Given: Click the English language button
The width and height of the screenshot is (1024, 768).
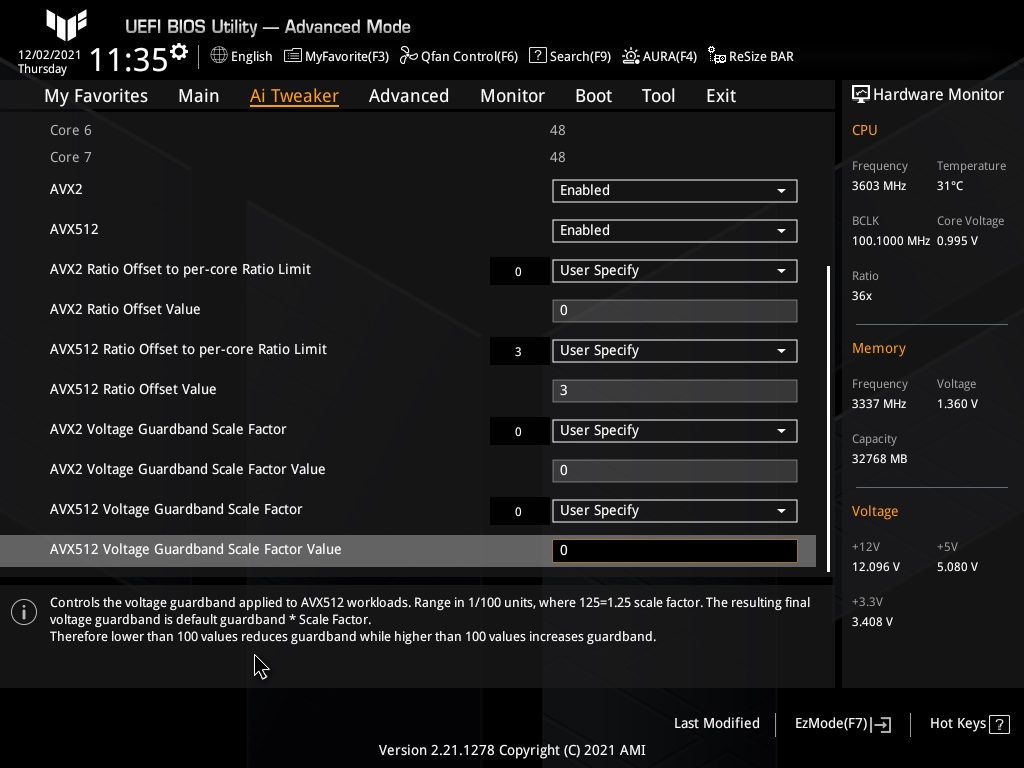Looking at the screenshot, I should click(x=242, y=56).
